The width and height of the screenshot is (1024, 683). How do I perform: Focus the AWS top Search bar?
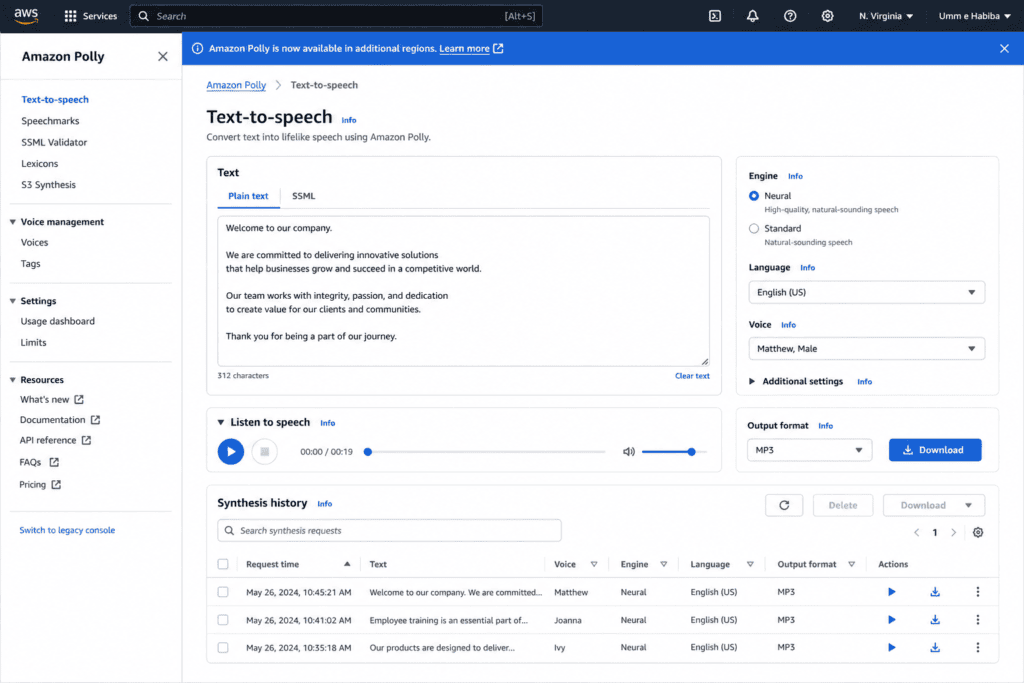click(336, 16)
